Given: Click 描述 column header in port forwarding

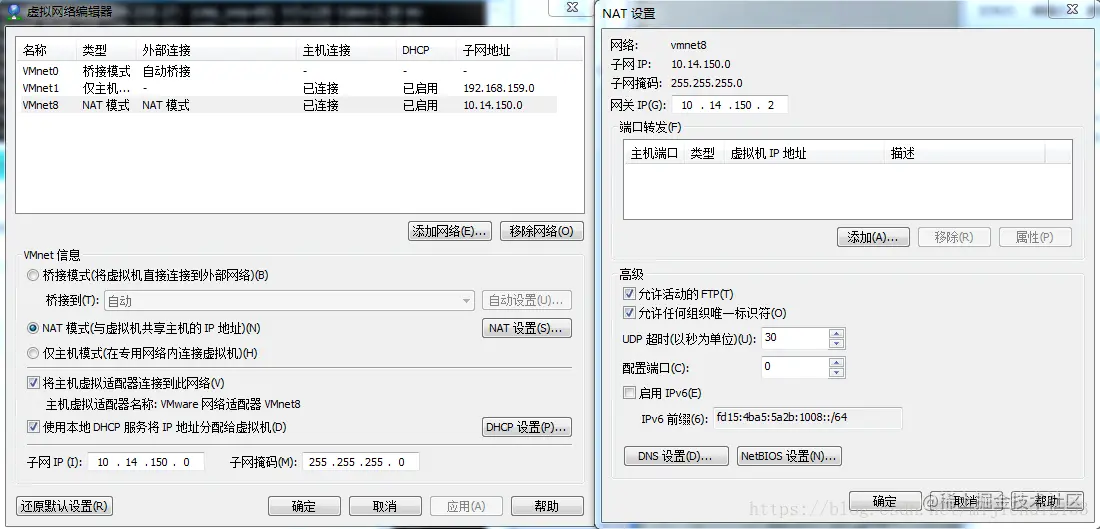Looking at the screenshot, I should coord(965,153).
